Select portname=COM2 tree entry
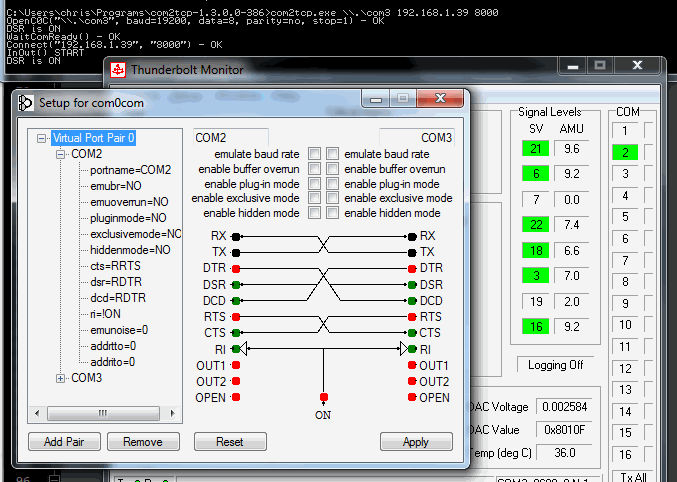The image size is (677, 482). (130, 170)
